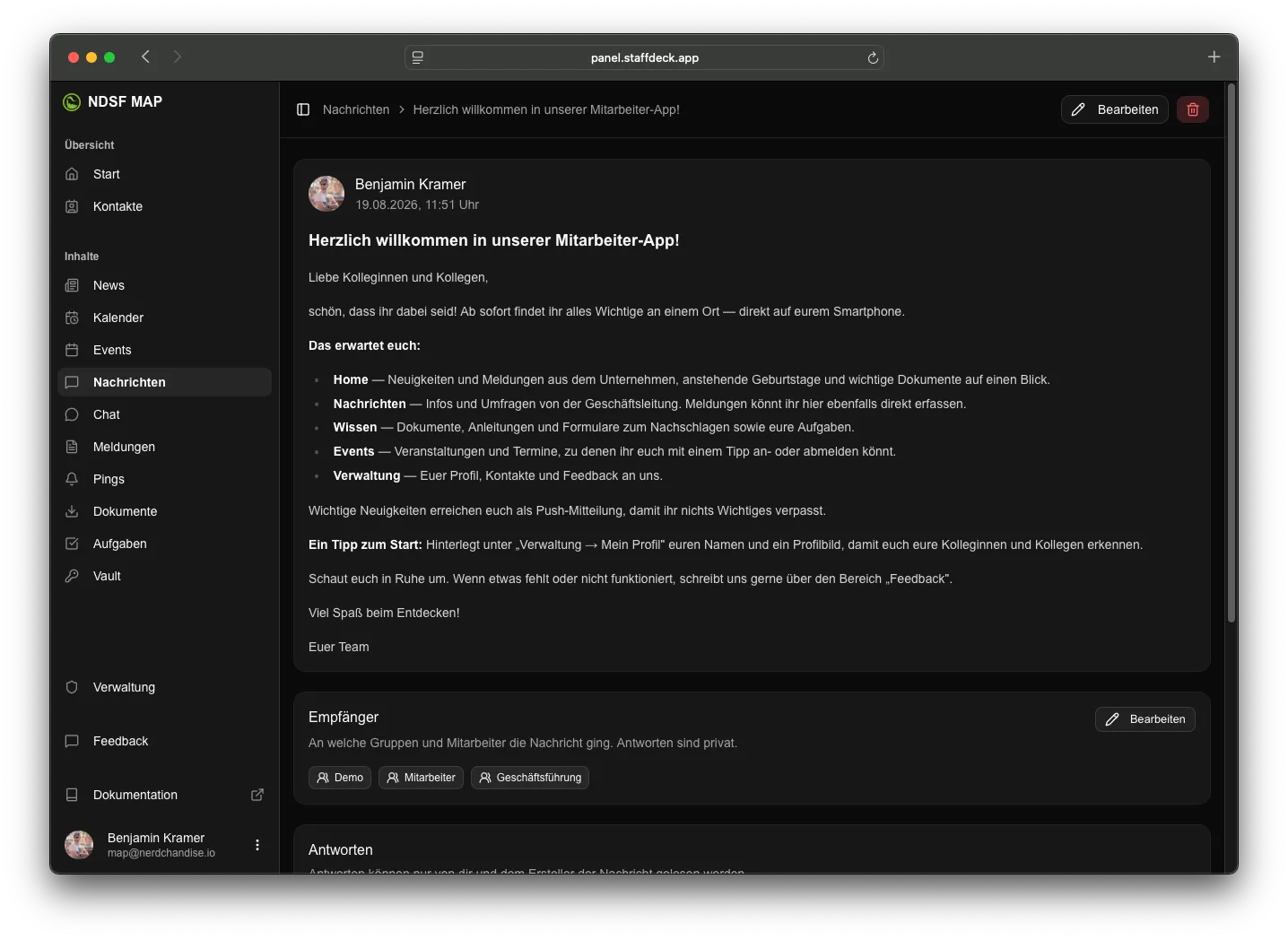Click the external link icon beside Dokumentation
Image resolution: width=1288 pixels, height=940 pixels.
(x=257, y=795)
